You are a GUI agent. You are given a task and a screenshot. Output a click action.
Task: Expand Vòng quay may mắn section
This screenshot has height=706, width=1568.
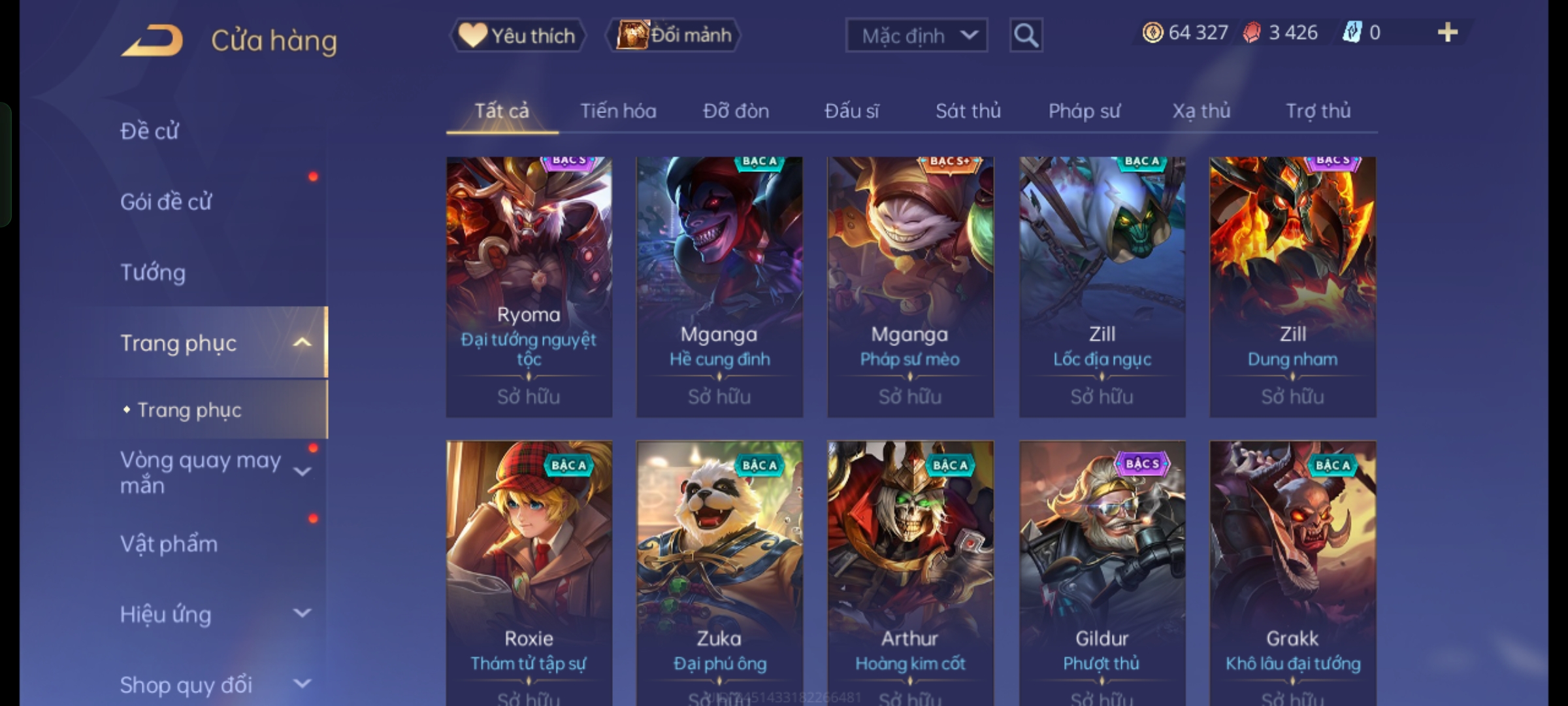[x=302, y=472]
